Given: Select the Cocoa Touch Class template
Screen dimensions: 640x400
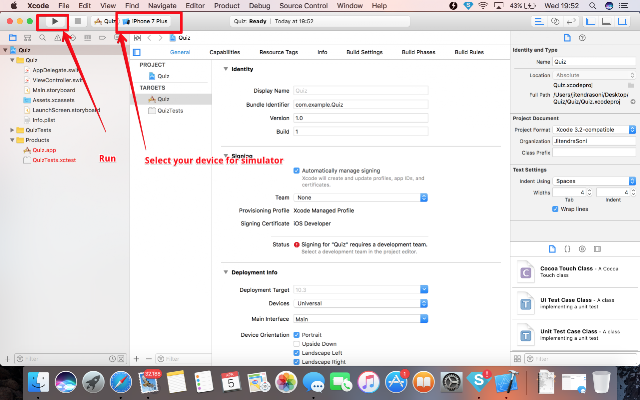Looking at the screenshot, I should coord(575,272).
